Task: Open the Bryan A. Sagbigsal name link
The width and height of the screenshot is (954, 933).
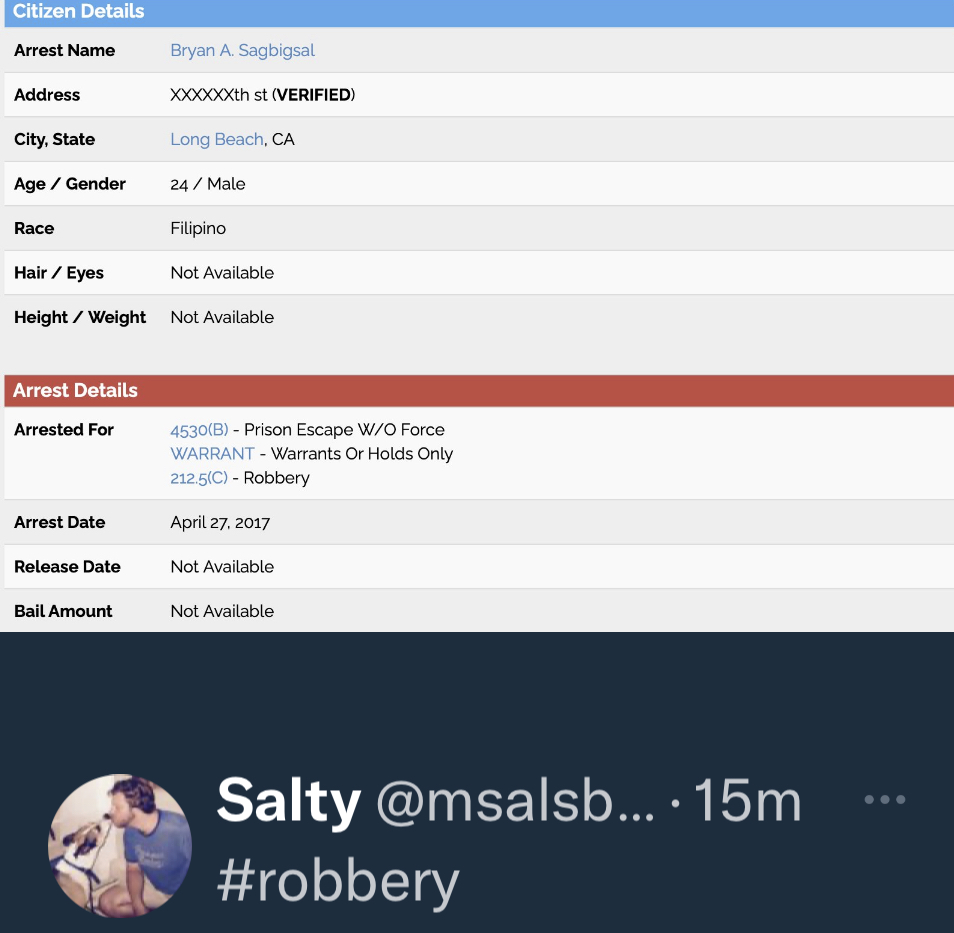Action: tap(242, 50)
